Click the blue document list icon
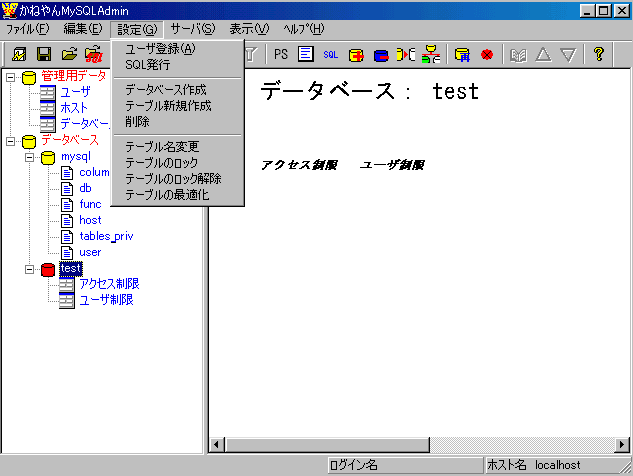The image size is (633, 476). pos(306,54)
